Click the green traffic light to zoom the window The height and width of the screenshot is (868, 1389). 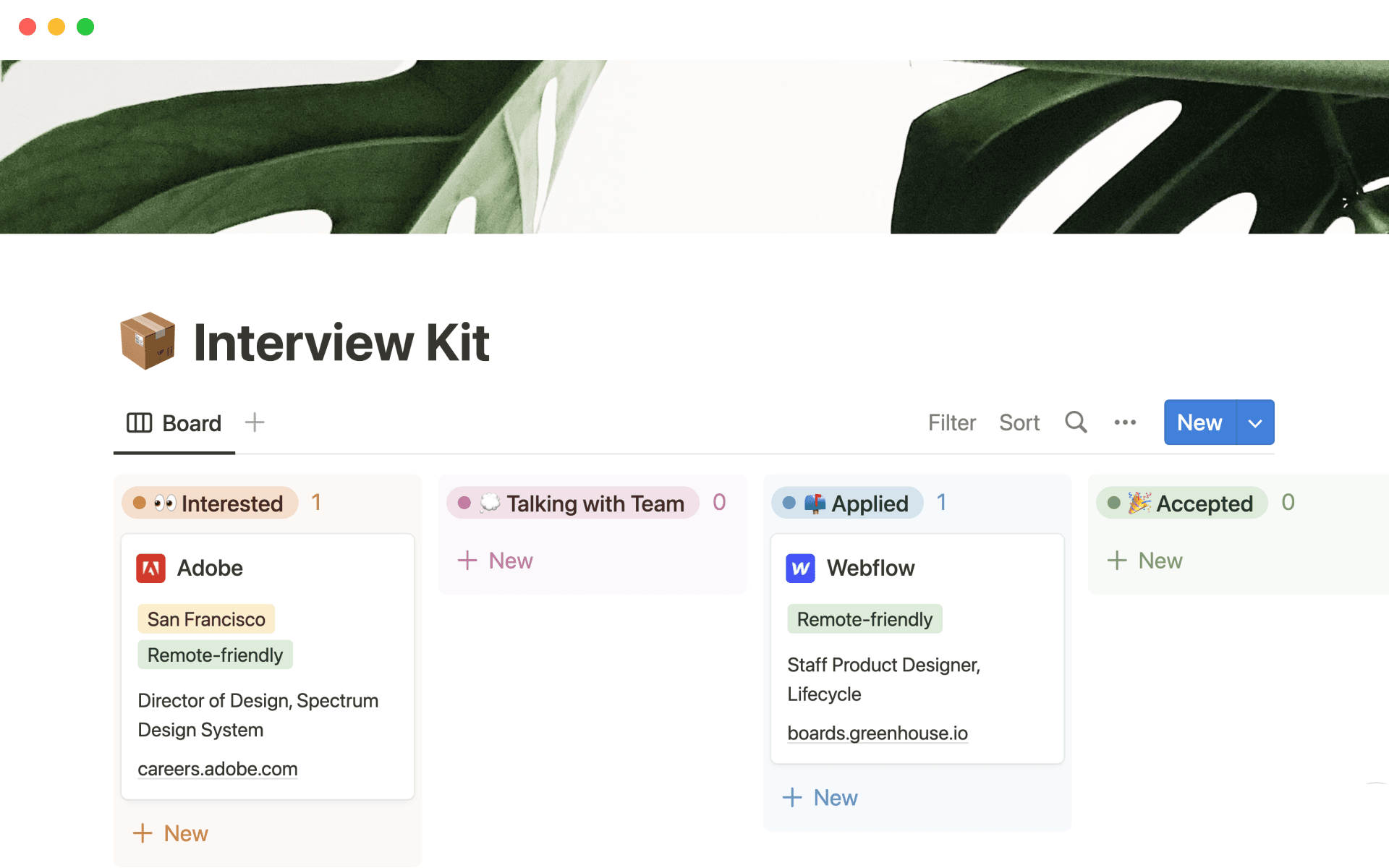click(x=85, y=27)
